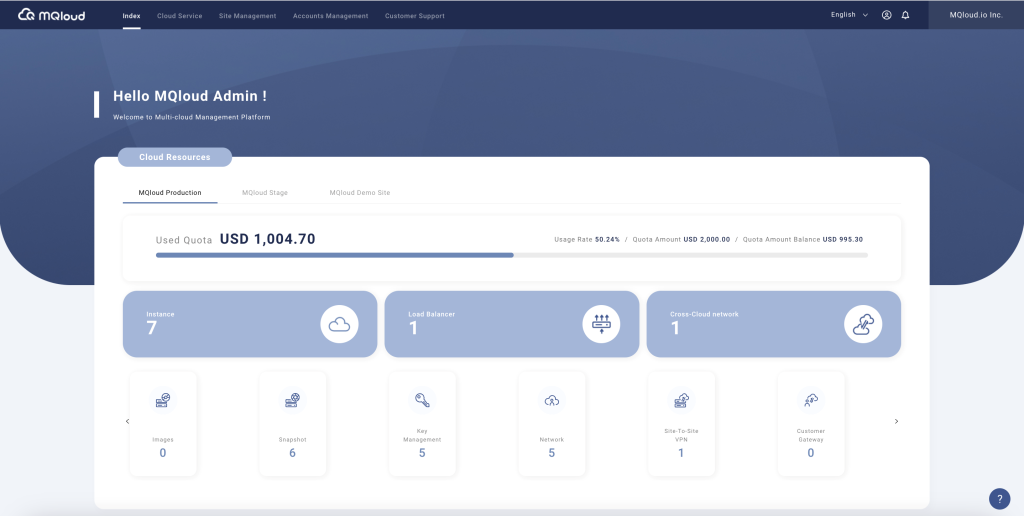Open the user account profile icon
Image resolution: width=1024 pixels, height=516 pixels.
pos(886,15)
